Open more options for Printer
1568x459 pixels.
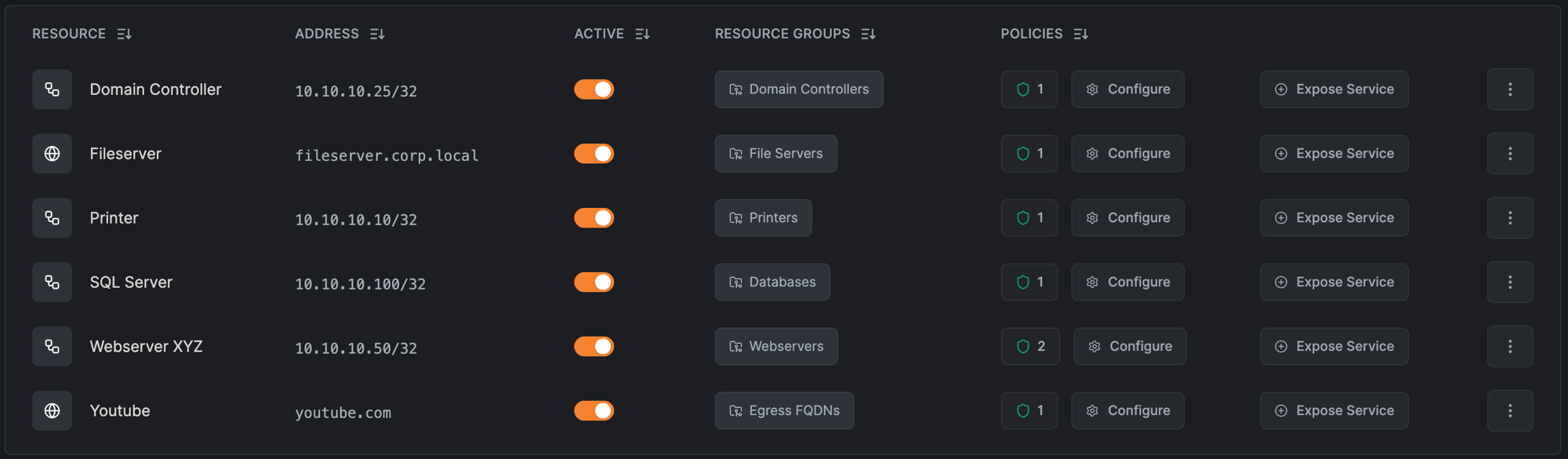coord(1510,218)
